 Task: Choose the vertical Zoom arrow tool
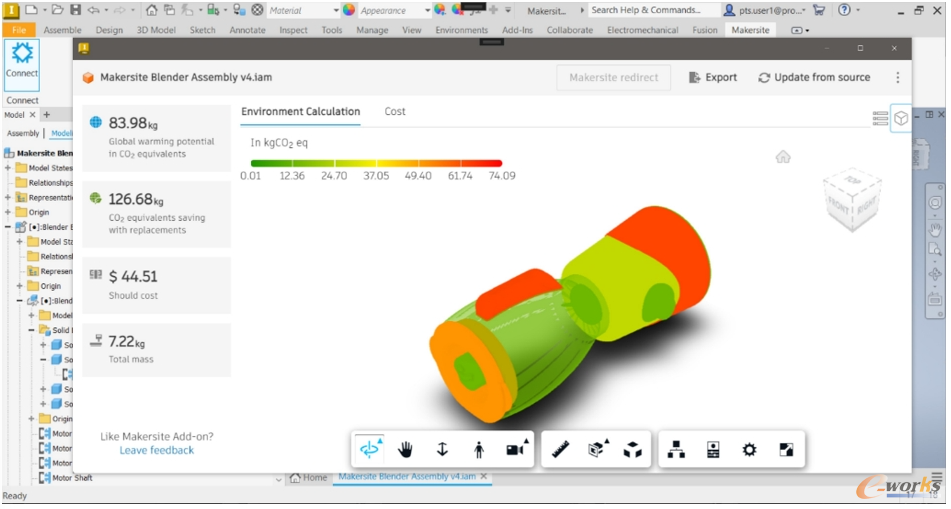442,450
